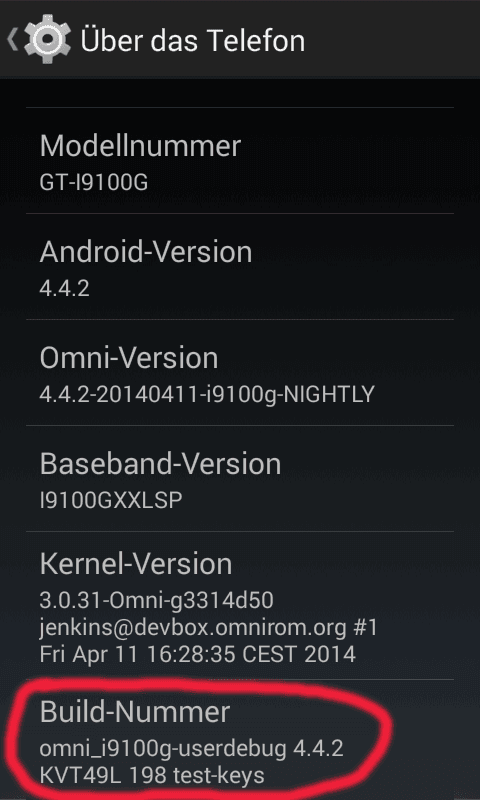480x800 pixels.
Task: Open the Baseband-Version heading
Action: click(161, 464)
